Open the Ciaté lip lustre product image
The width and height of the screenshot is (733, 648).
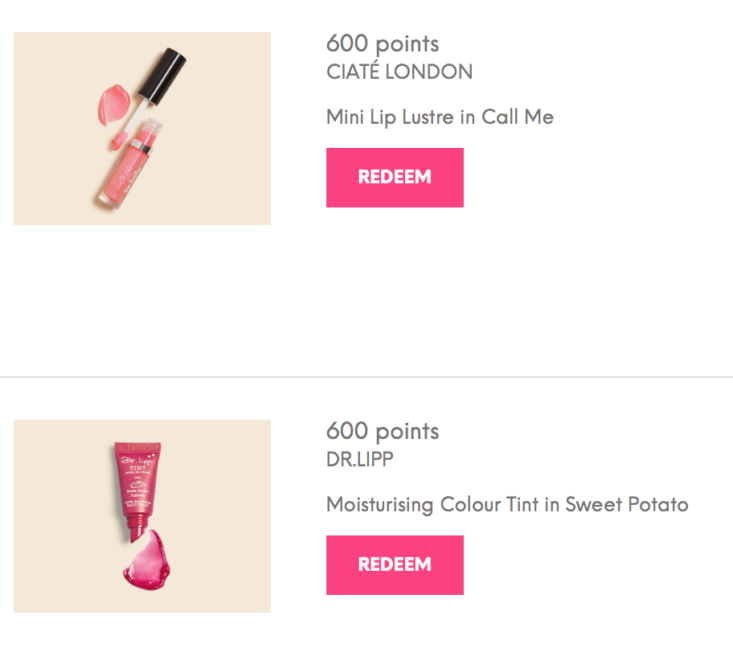tap(142, 129)
